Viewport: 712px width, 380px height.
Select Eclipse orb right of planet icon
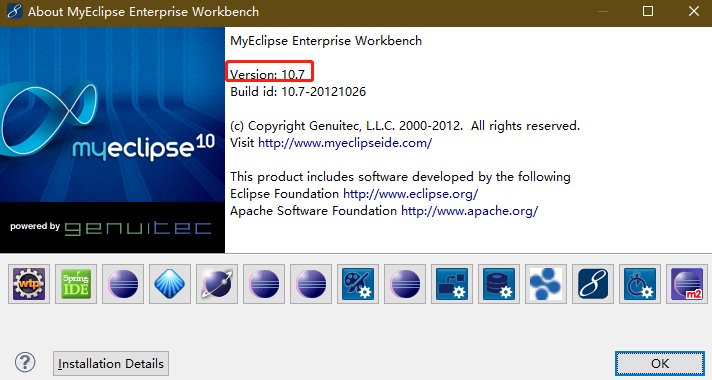pos(264,284)
